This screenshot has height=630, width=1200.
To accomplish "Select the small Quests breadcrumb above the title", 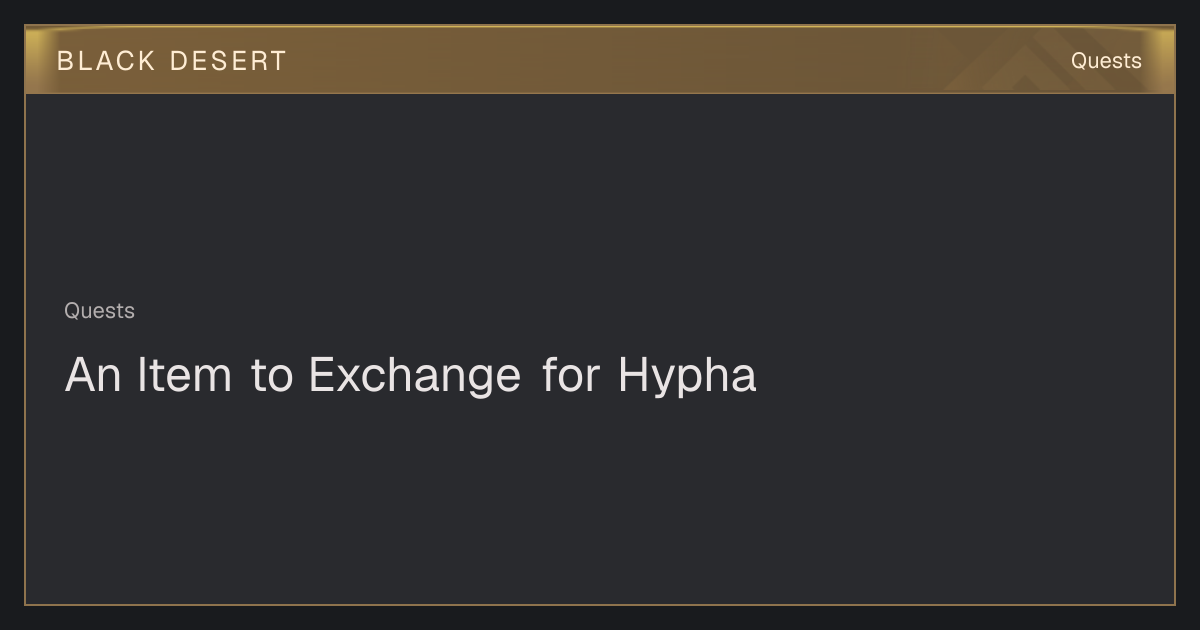I will (x=99, y=311).
